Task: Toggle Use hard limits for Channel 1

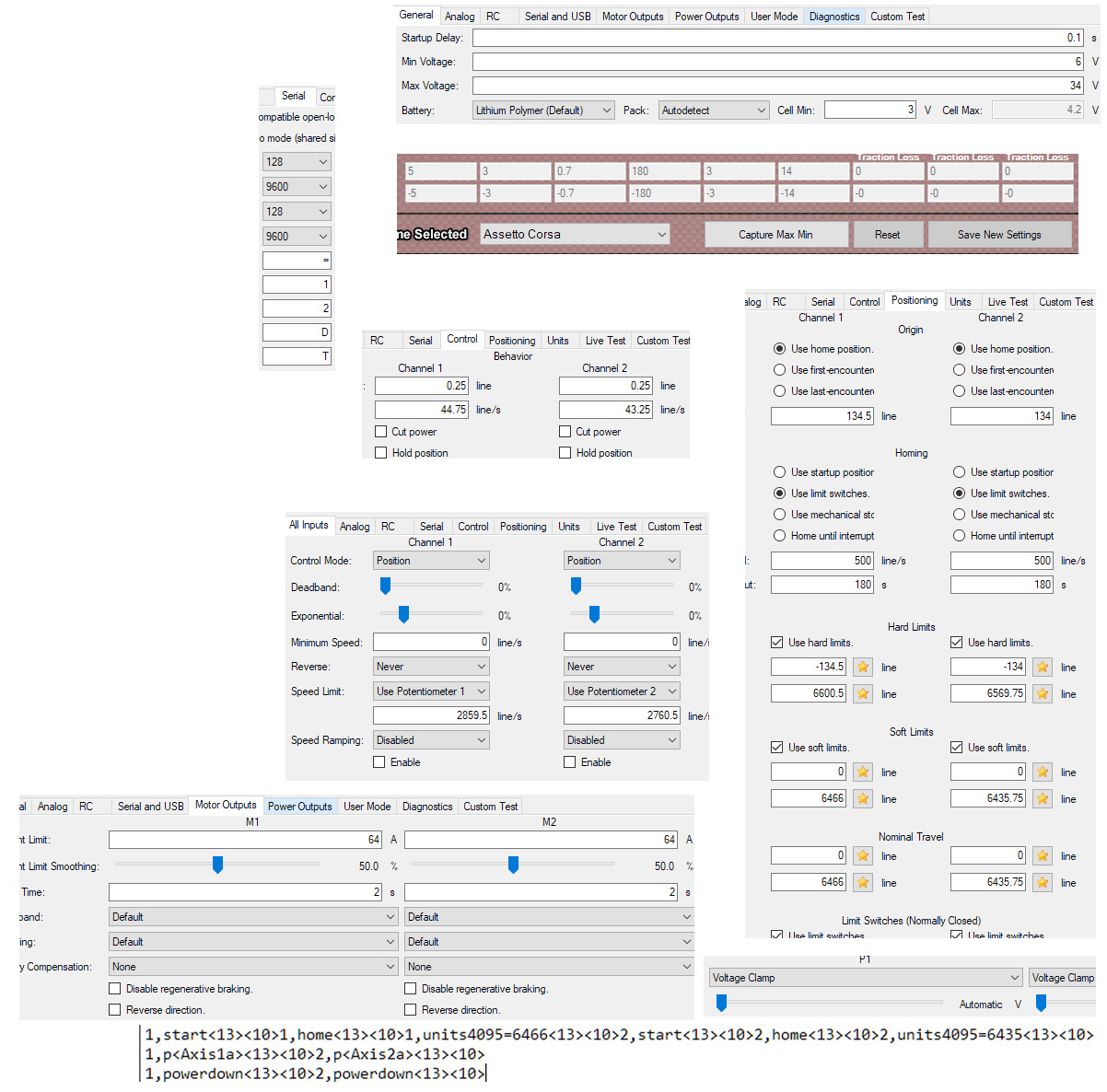Action: pyautogui.click(x=776, y=643)
